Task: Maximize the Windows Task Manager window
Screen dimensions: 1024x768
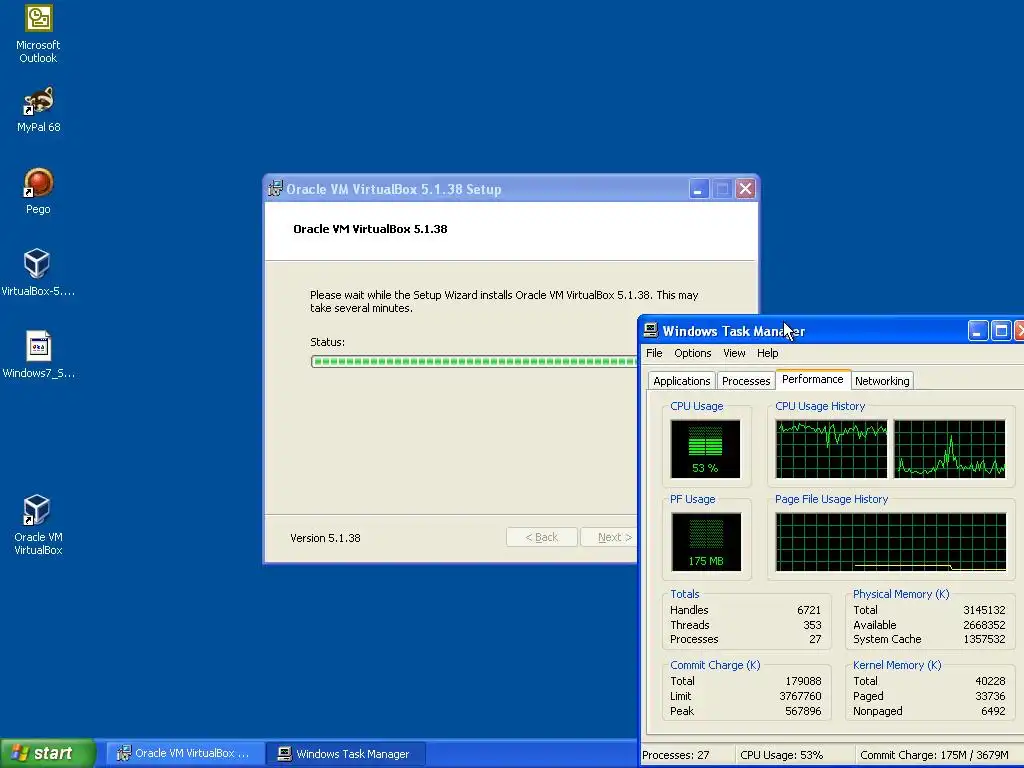Action: tap(1001, 331)
